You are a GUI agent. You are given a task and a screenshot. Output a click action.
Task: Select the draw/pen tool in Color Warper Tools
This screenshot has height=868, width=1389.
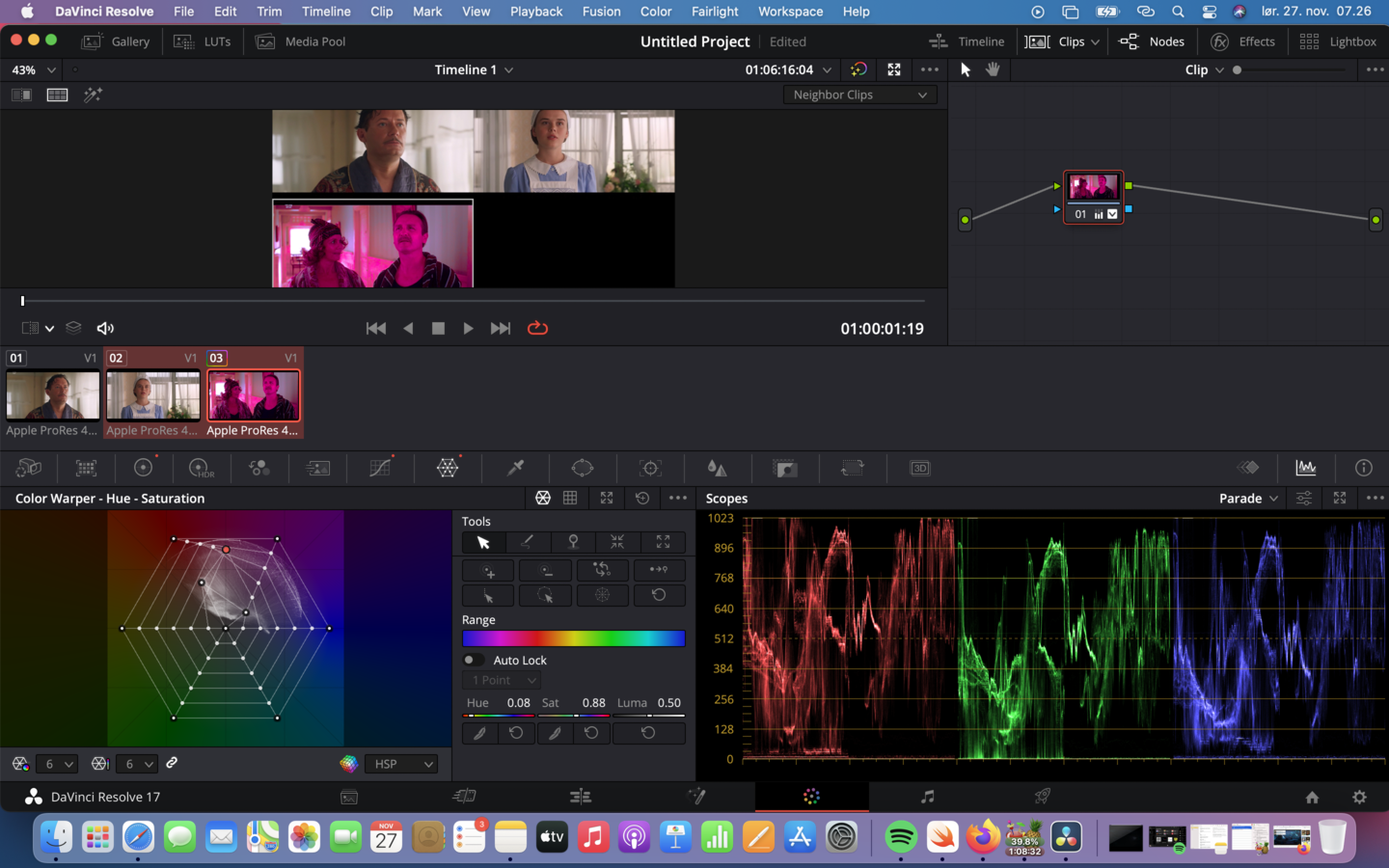[x=528, y=542]
